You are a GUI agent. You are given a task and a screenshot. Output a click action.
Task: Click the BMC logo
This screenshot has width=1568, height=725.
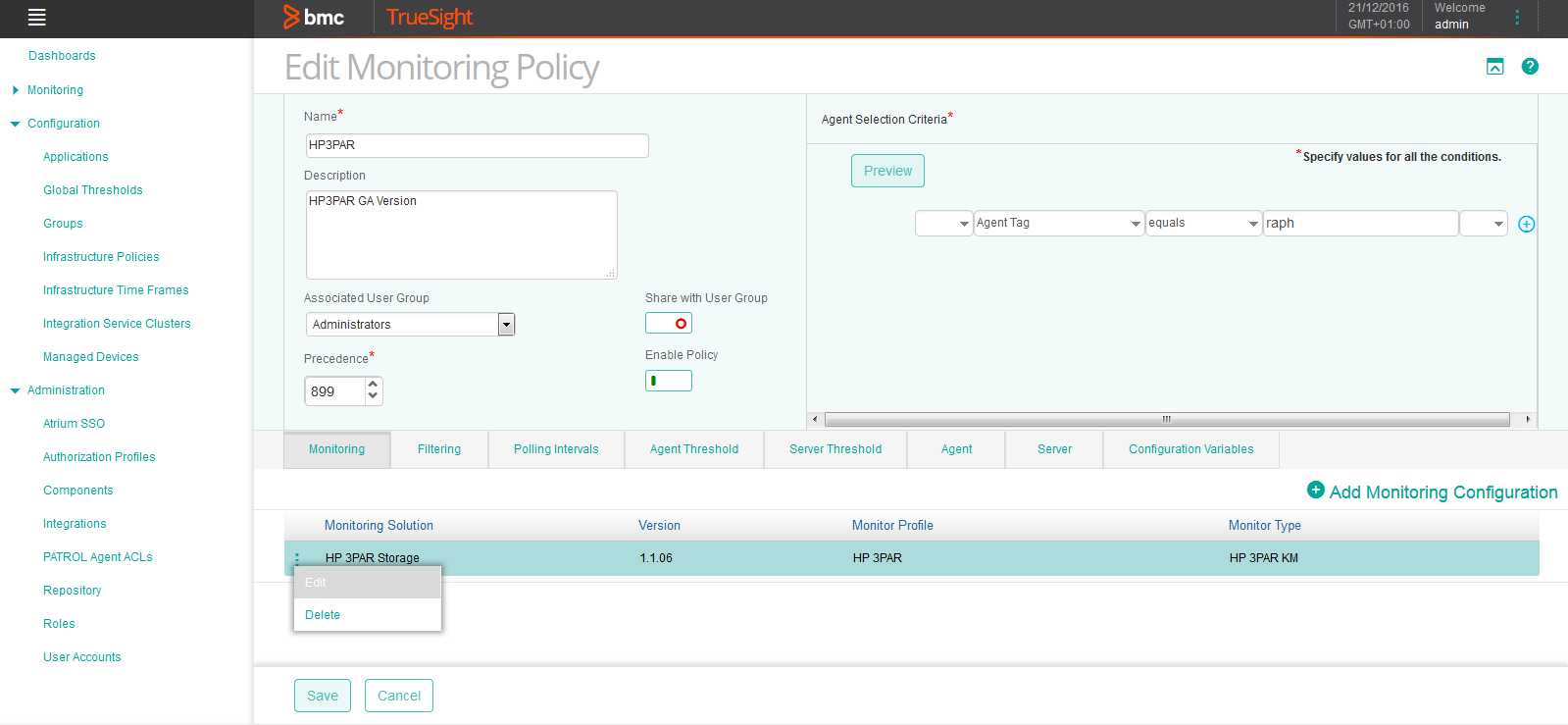(314, 17)
